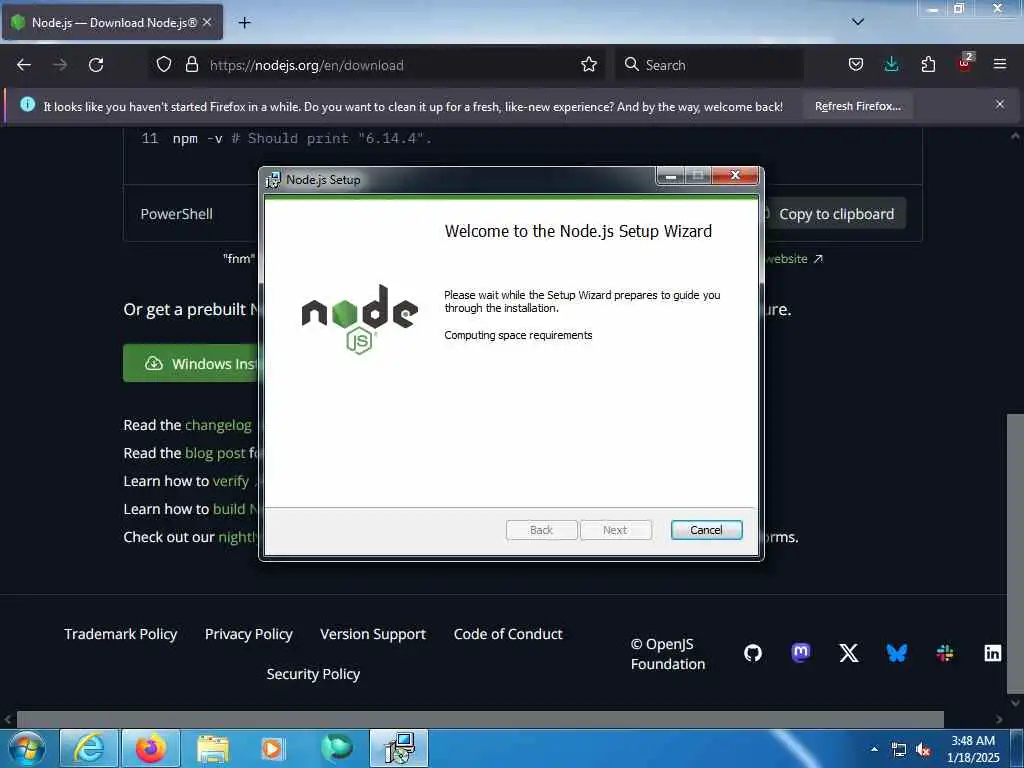Open the OpenJS Foundation link
The width and height of the screenshot is (1024, 768).
(x=668, y=654)
